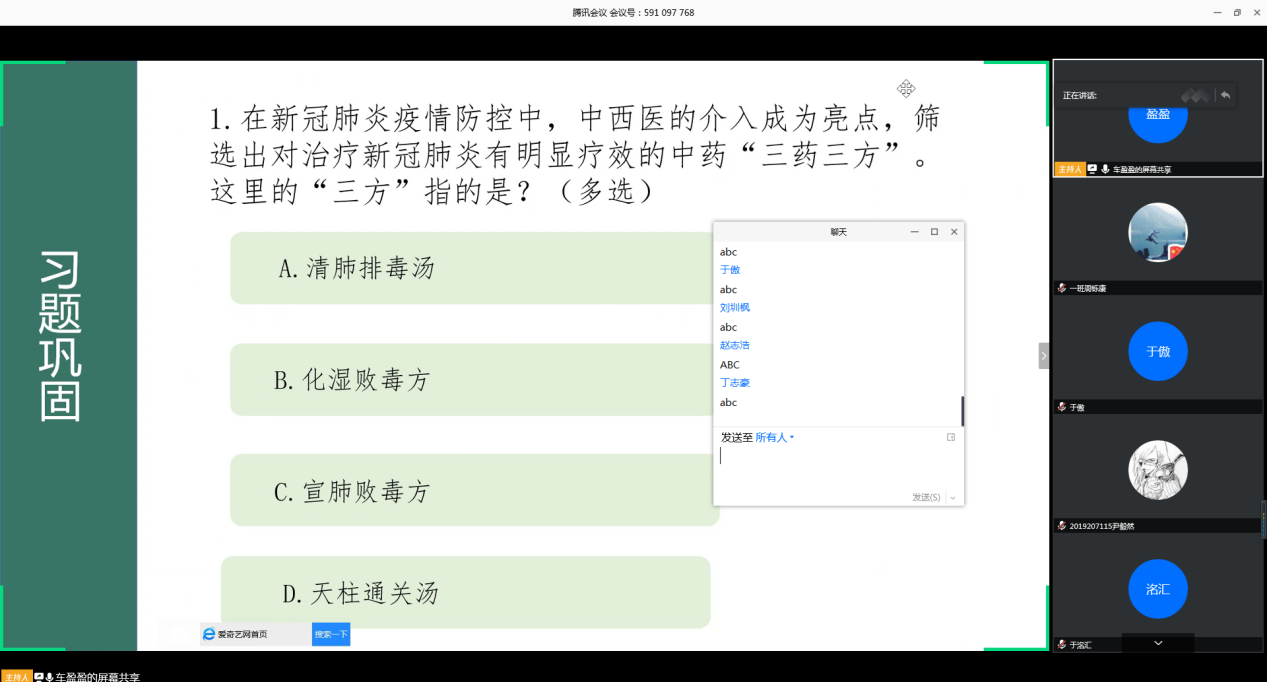Click sender name 刘圳枫 in the chat
The height and width of the screenshot is (682, 1267).
coord(734,308)
